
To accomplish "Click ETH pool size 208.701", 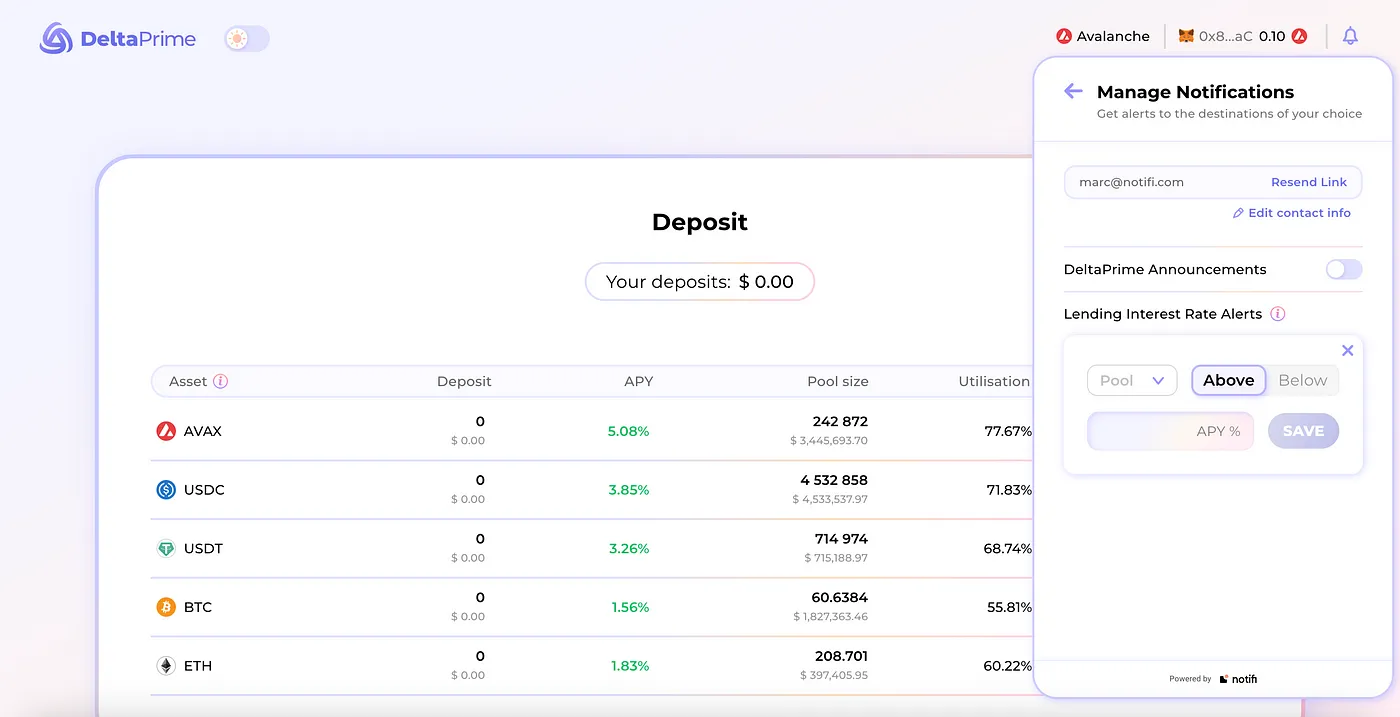I will 841,656.
